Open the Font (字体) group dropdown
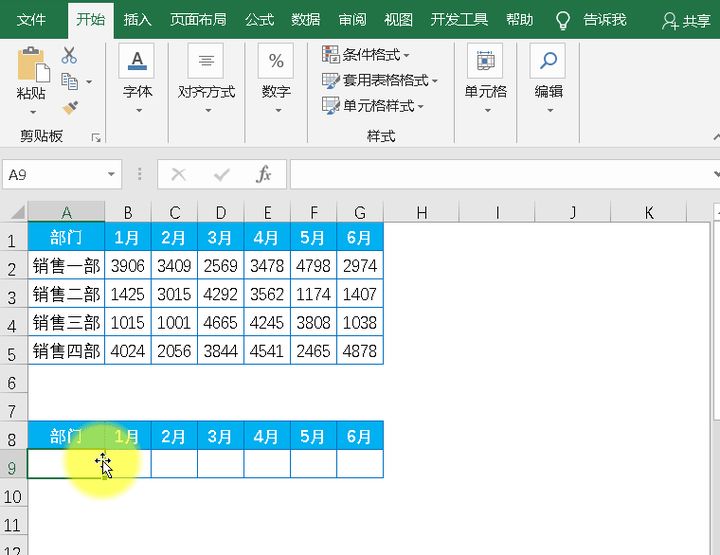The image size is (720, 555). (x=137, y=78)
